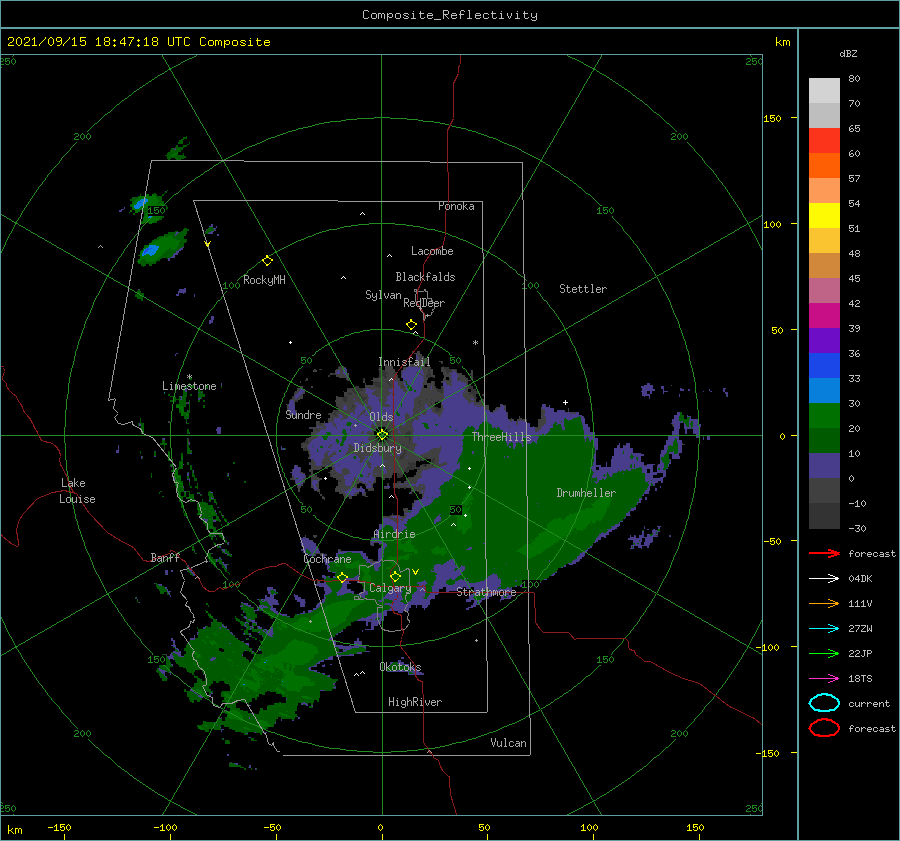This screenshot has width=900, height=841.
Task: Click the white asterisk marker above Limestone
Action: tap(189, 377)
